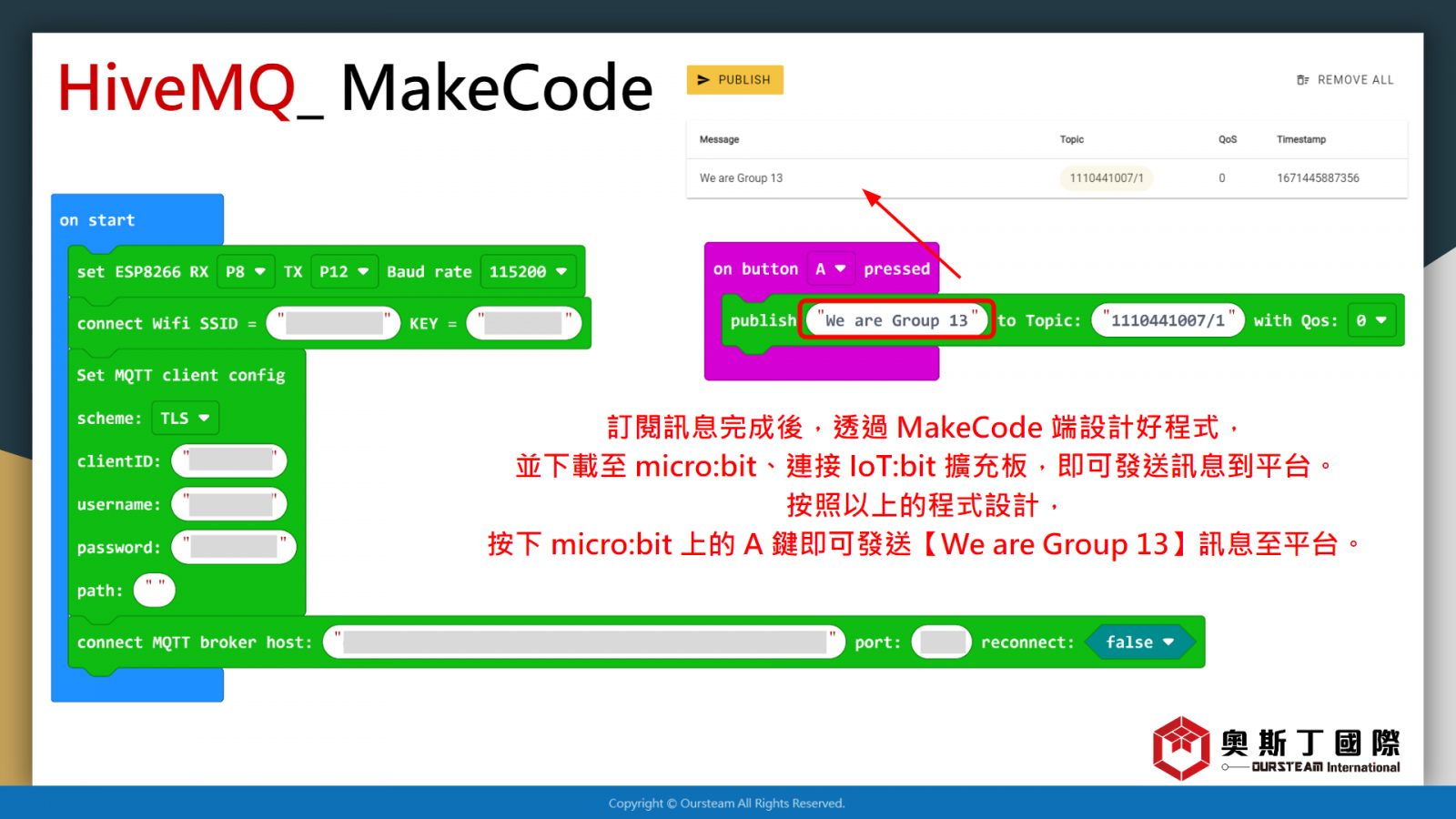
Task: Click the Wifi SSID input field
Action: [333, 323]
